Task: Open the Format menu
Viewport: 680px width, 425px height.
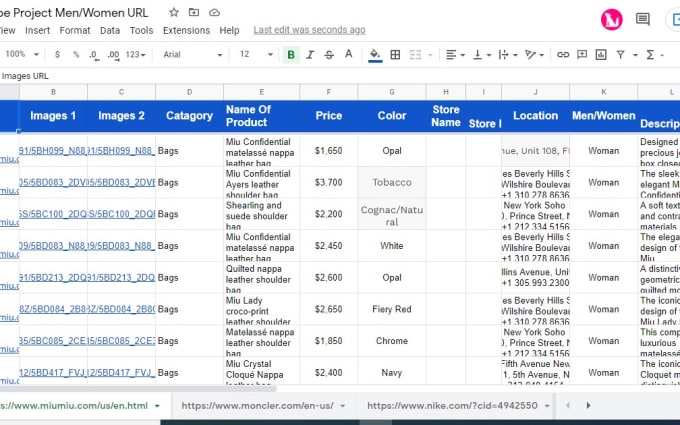Action: point(75,30)
